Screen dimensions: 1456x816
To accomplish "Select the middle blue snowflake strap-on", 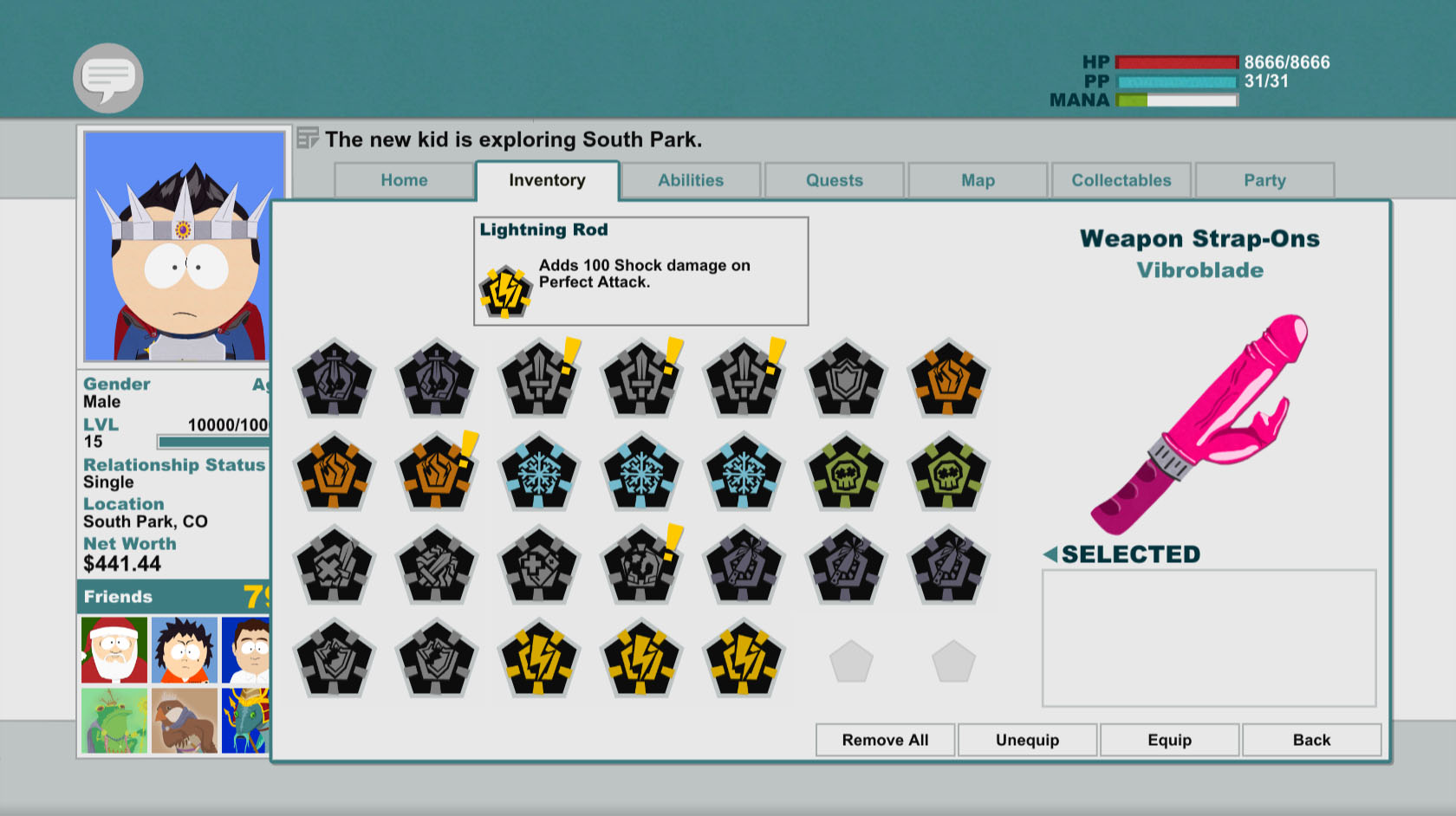I will [641, 472].
